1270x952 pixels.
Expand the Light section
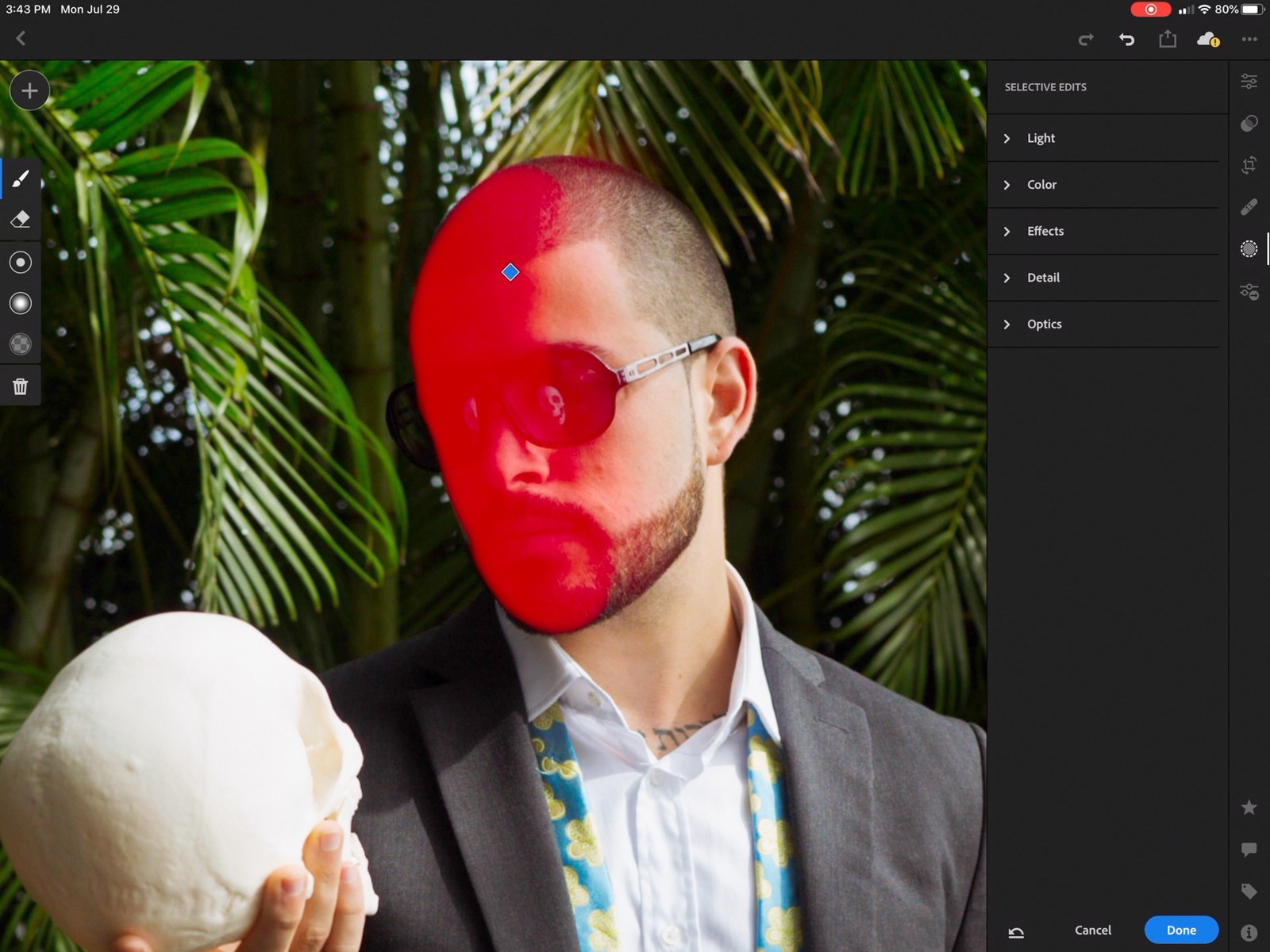click(x=1041, y=138)
